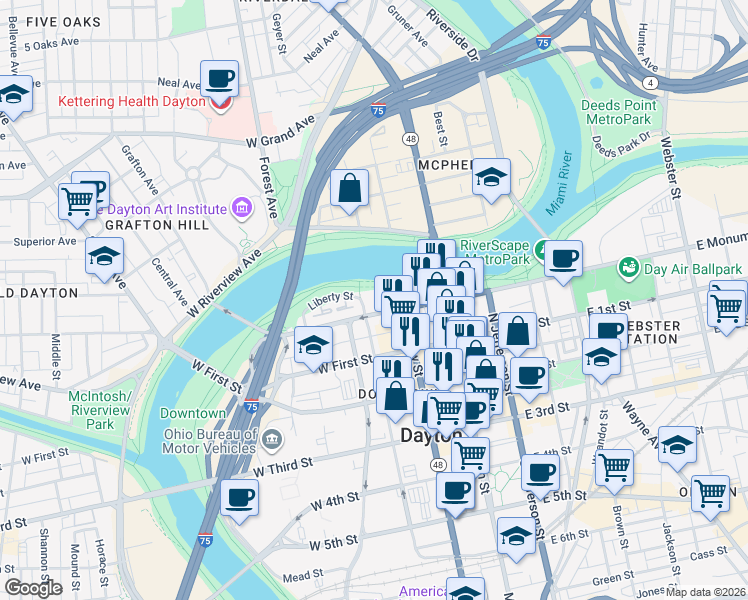
Task: Click the Riverside Dr street label
Action: tap(452, 35)
